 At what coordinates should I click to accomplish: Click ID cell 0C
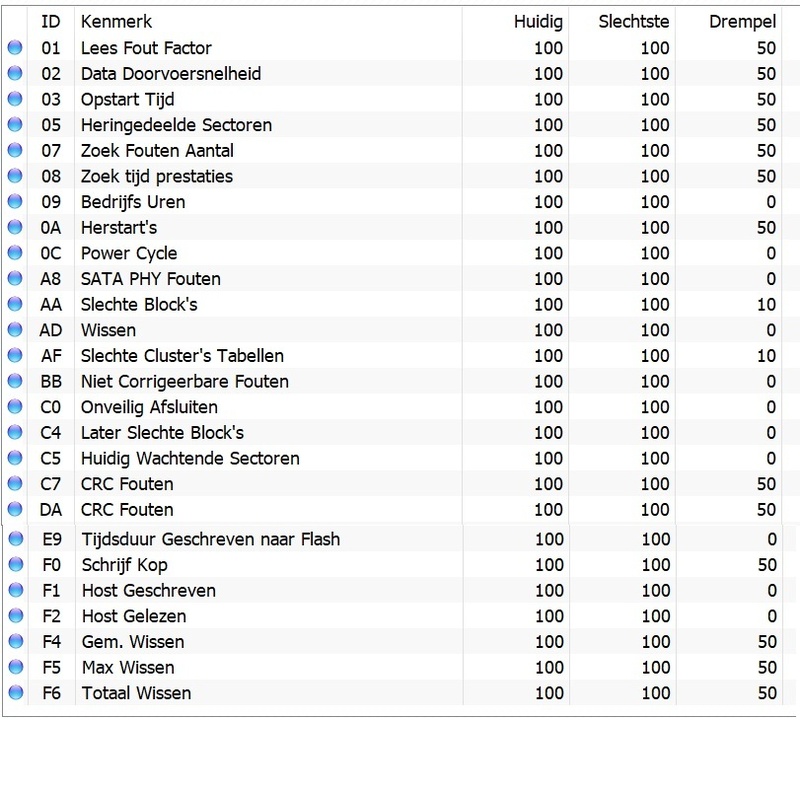(51, 254)
